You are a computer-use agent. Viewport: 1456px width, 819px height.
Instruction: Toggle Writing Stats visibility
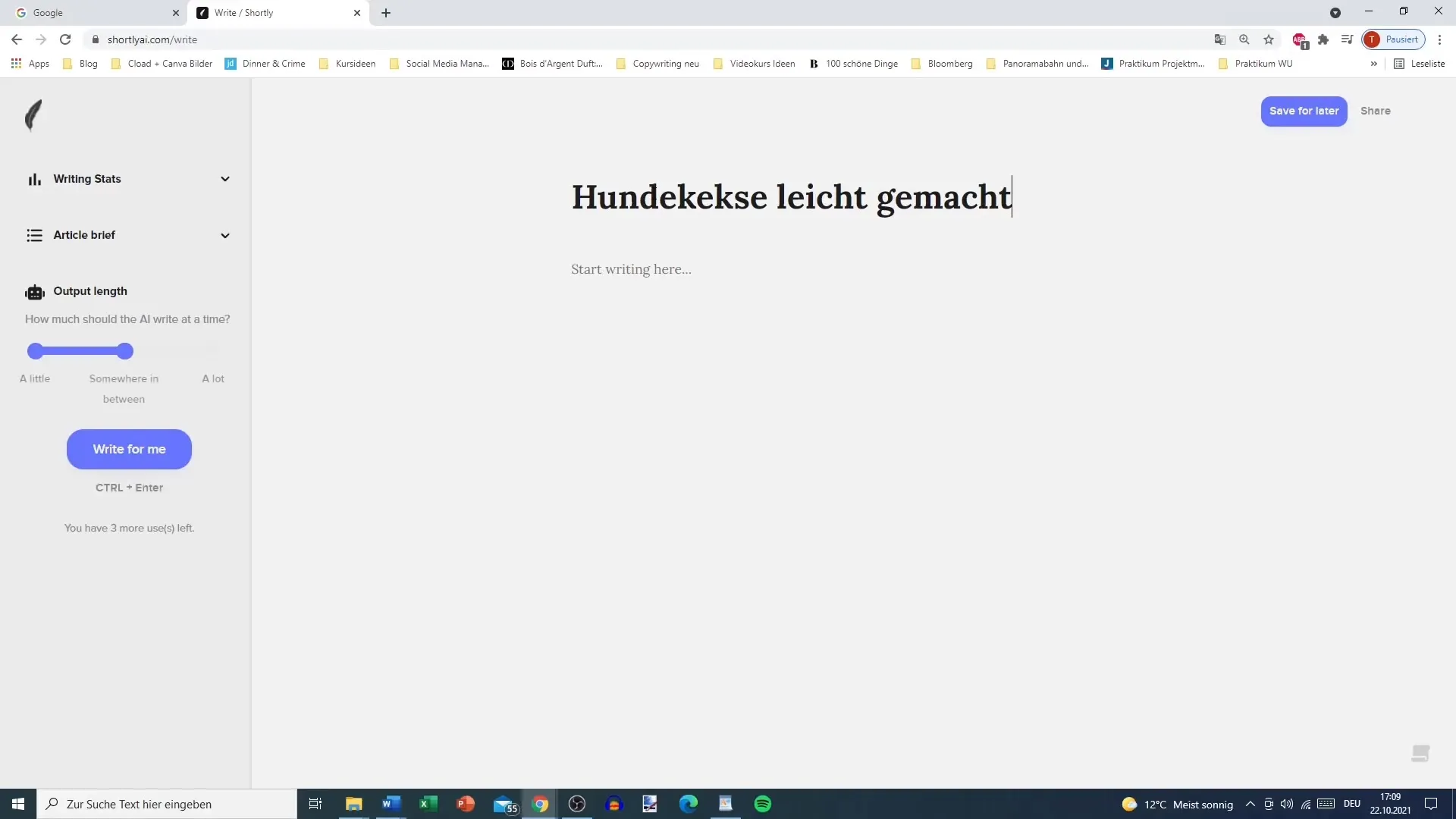pos(223,178)
